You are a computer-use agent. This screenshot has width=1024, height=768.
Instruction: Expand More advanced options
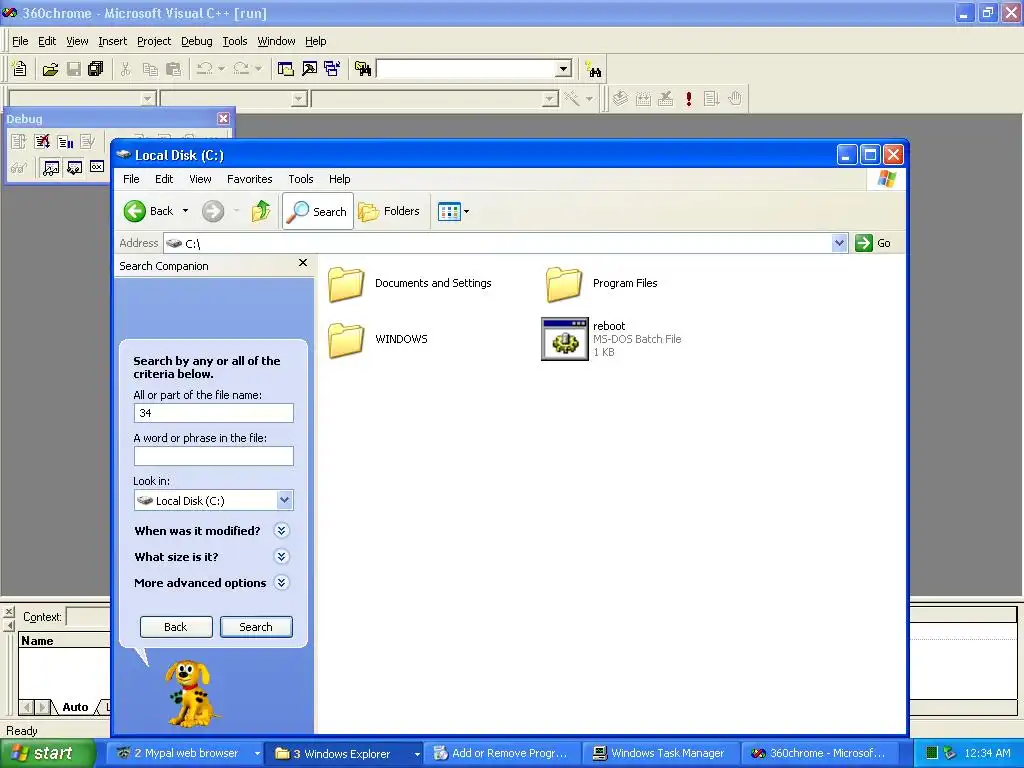(281, 583)
